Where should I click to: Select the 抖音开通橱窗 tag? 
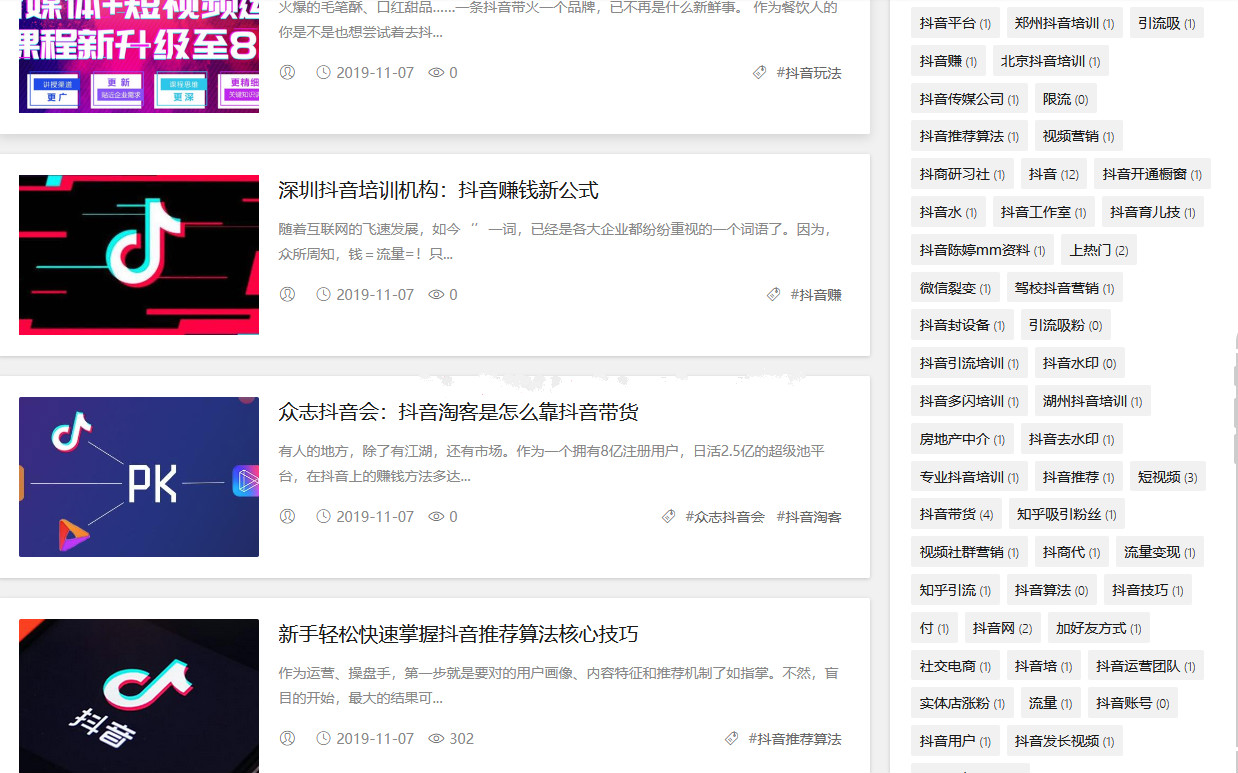click(1152, 174)
